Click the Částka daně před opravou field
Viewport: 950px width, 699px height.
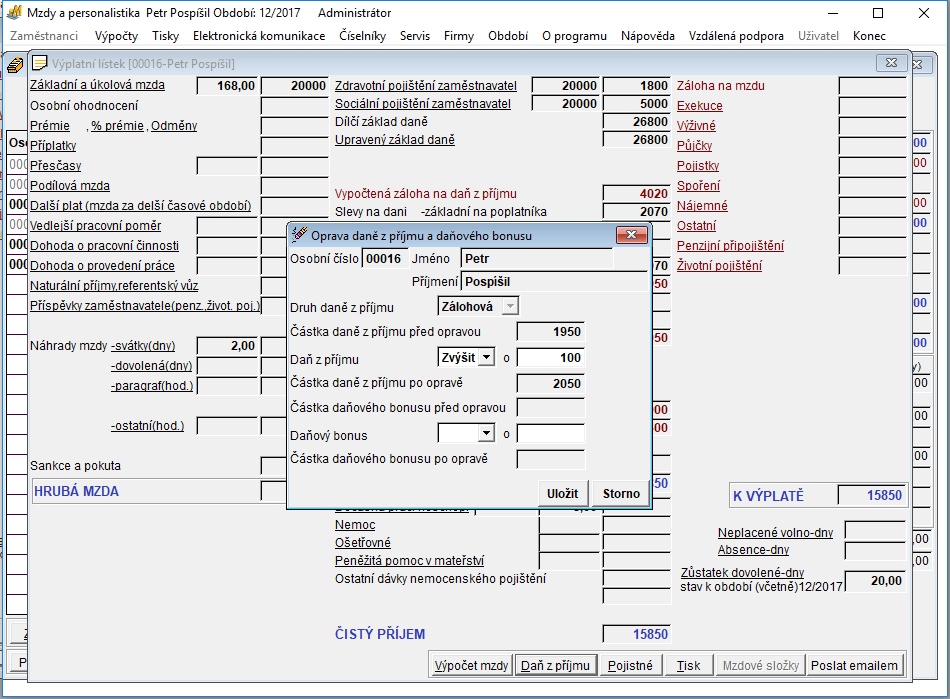[551, 332]
